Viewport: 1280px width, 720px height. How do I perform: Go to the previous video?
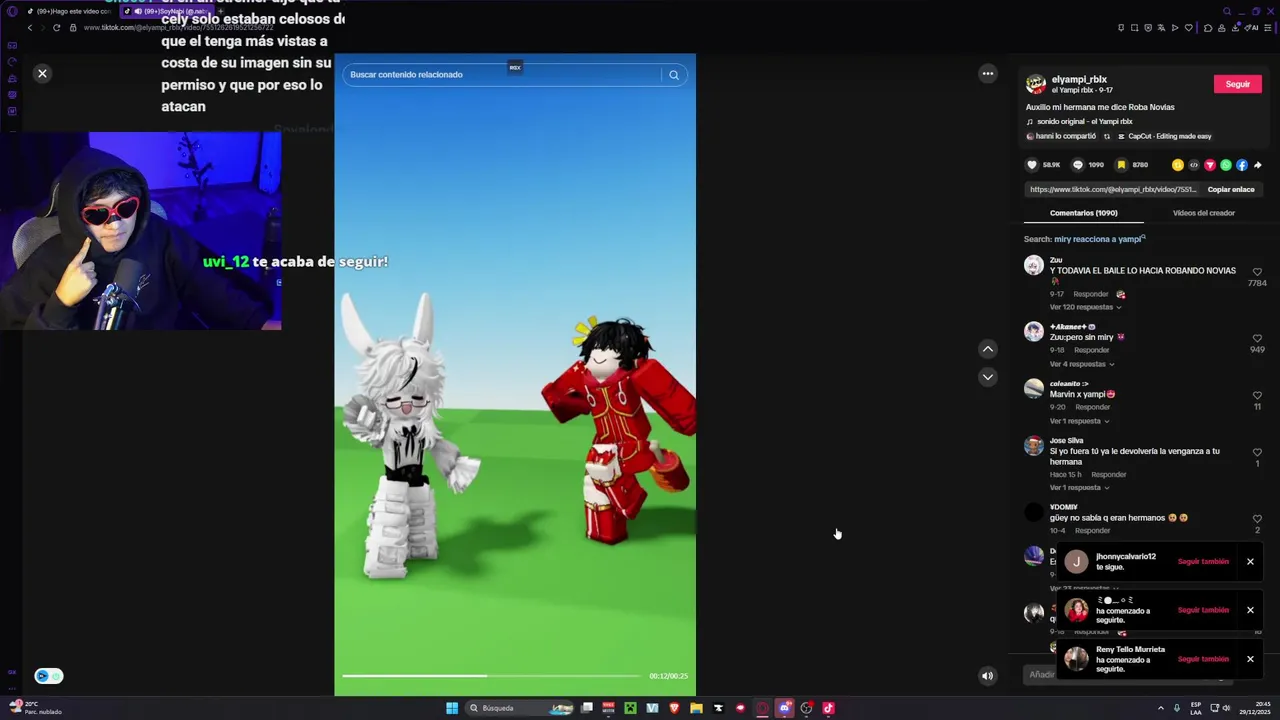(987, 349)
